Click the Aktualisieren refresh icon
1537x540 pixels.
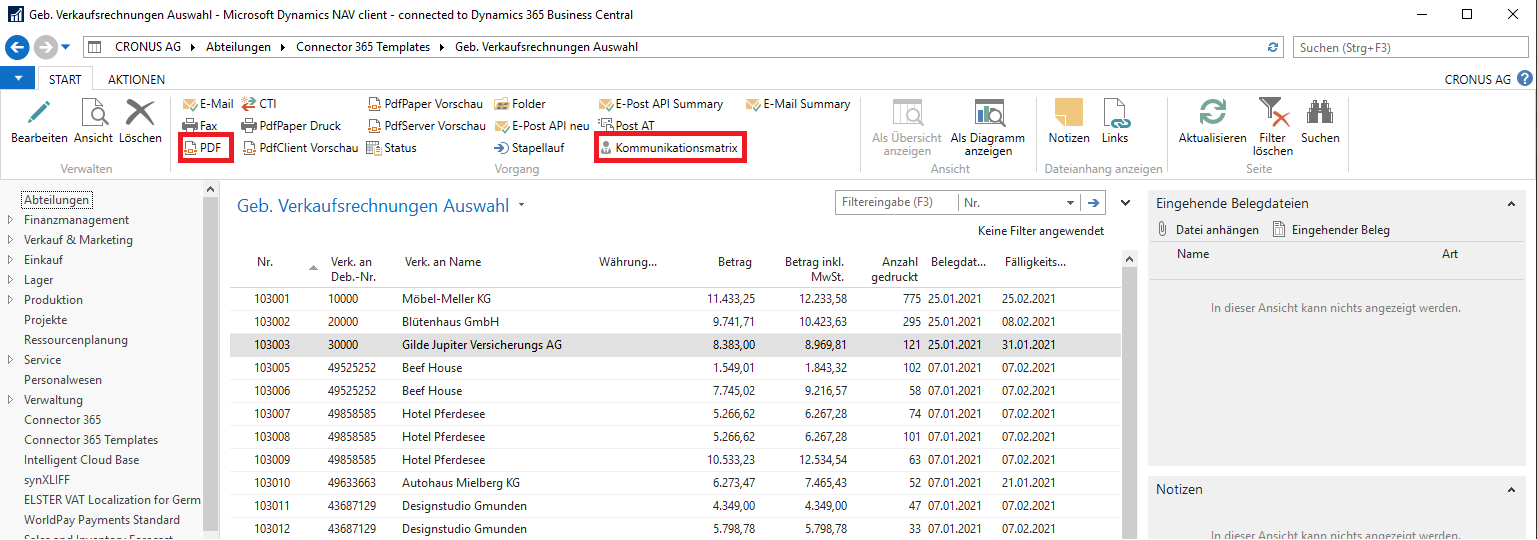(1212, 113)
